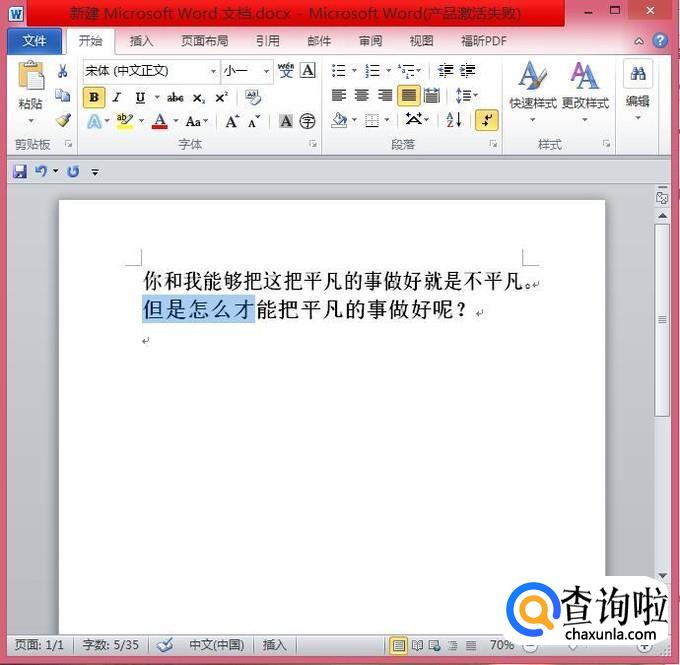Image resolution: width=680 pixels, height=665 pixels.
Task: Open 快速样式 Quick Styles gallery
Action: click(533, 92)
